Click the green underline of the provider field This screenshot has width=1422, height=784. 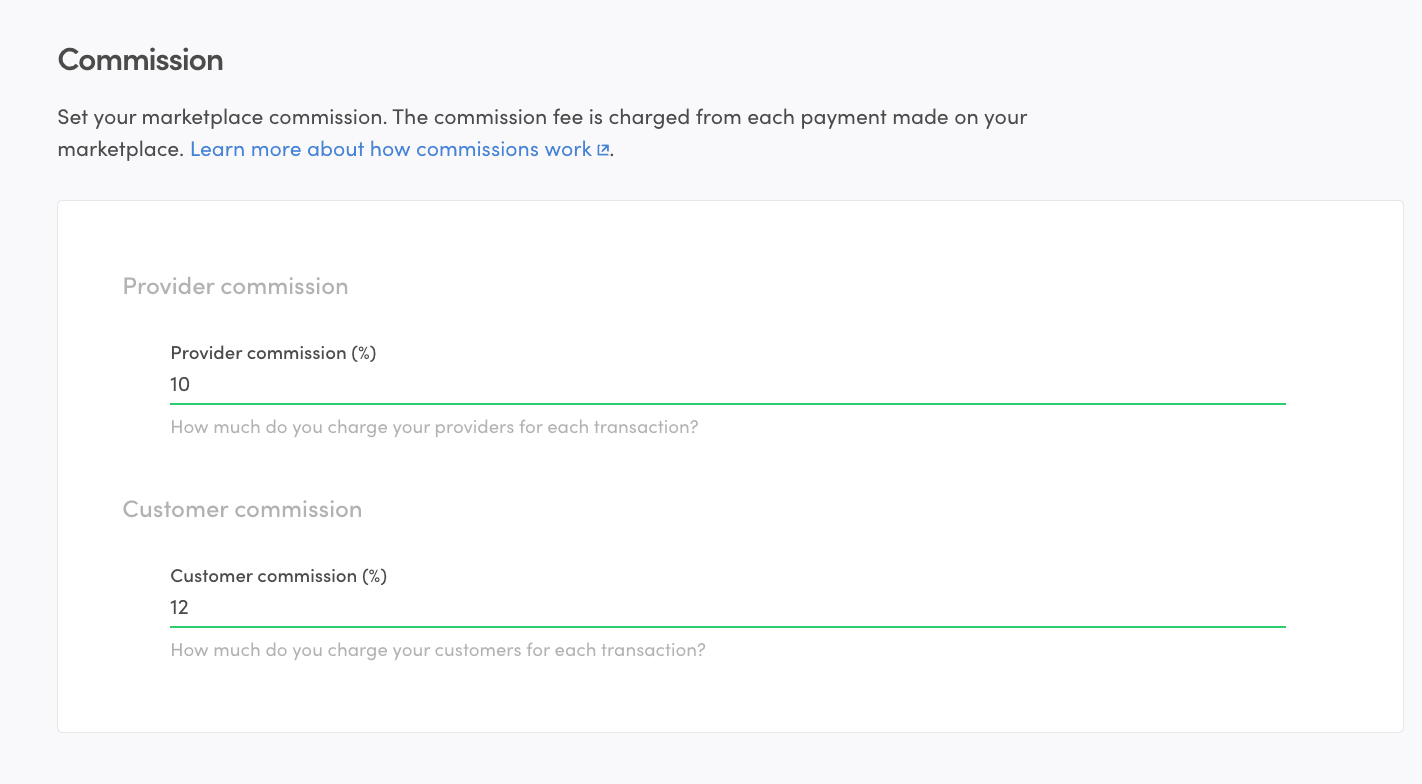[727, 404]
